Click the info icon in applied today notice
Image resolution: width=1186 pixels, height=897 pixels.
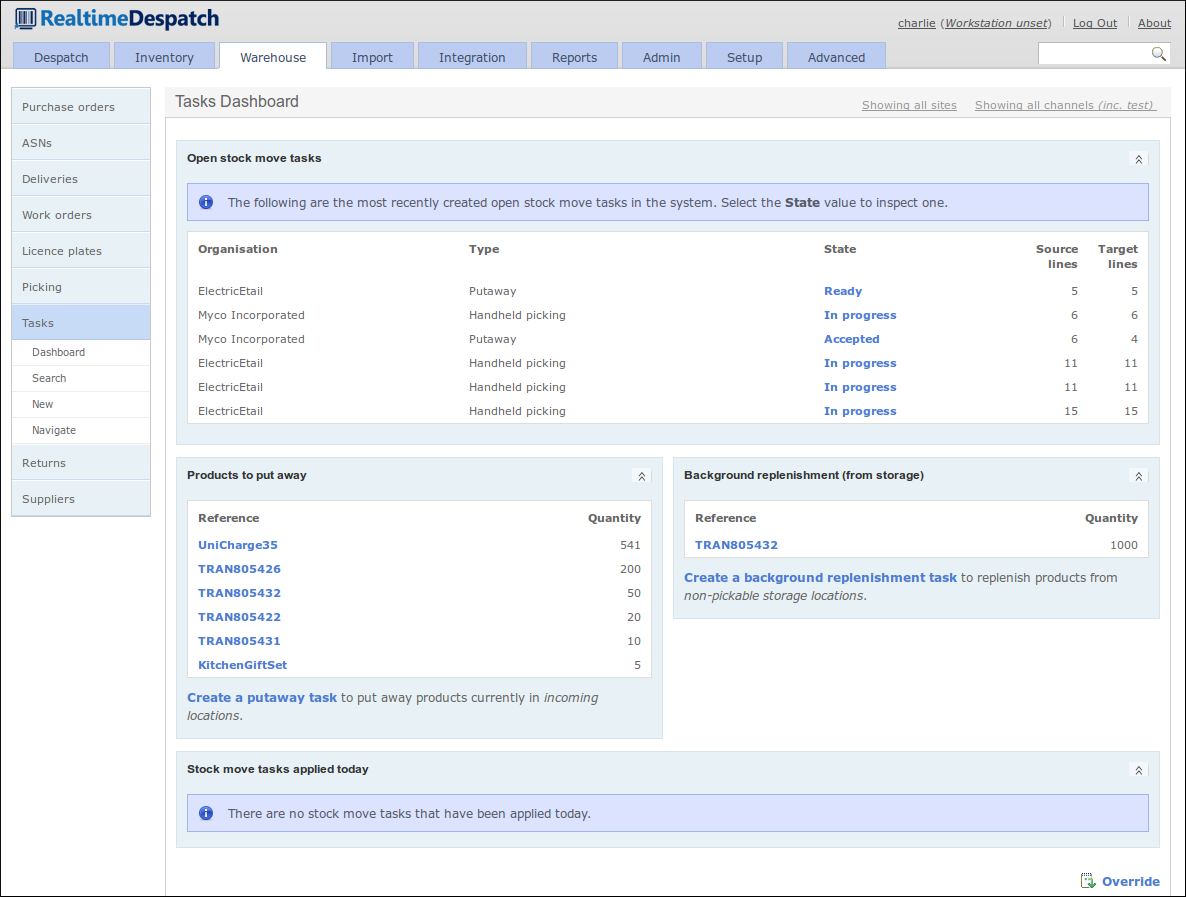pyautogui.click(x=206, y=813)
